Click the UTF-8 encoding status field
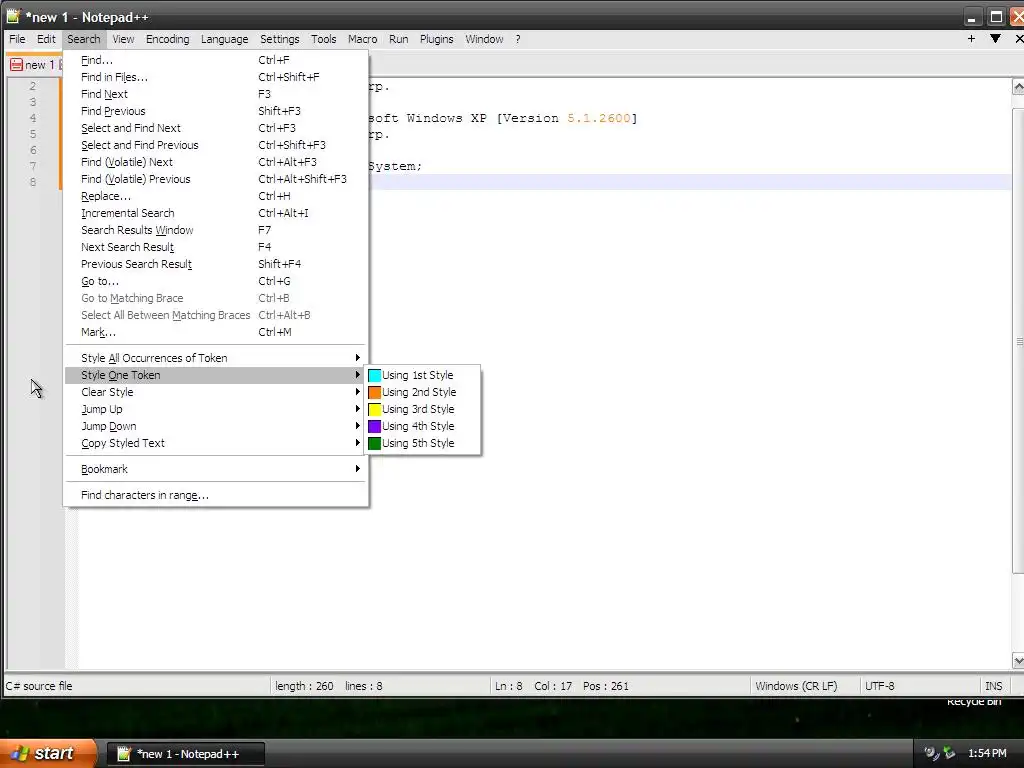 [x=880, y=686]
